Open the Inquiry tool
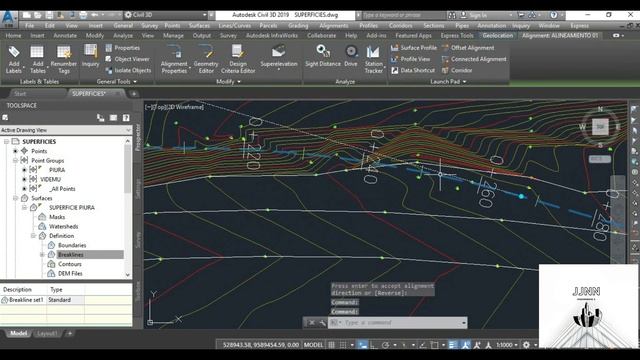Image resolution: width=640 pixels, height=360 pixels. [x=90, y=56]
